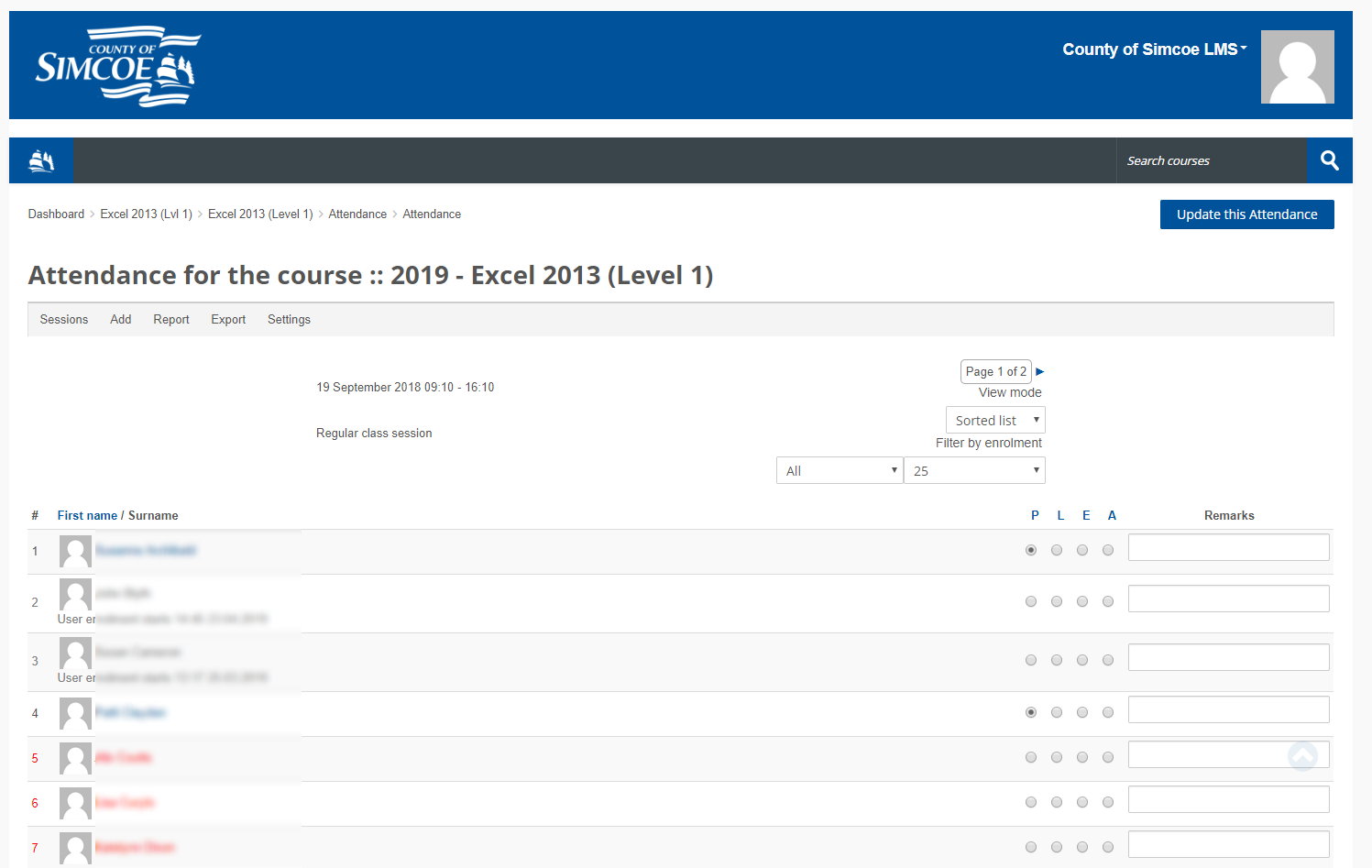Select the A radio for row 7
Image resolution: width=1372 pixels, height=868 pixels.
coord(1108,847)
